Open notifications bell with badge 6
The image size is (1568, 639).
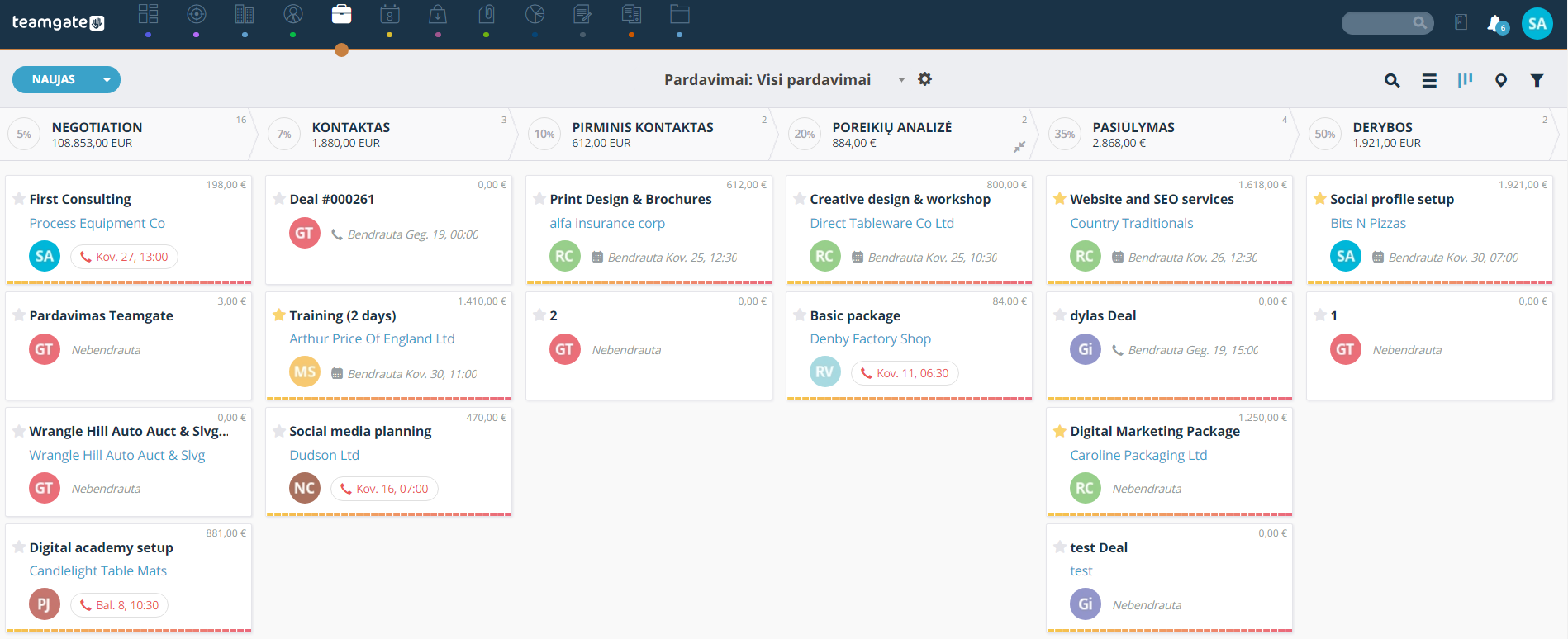1496,24
